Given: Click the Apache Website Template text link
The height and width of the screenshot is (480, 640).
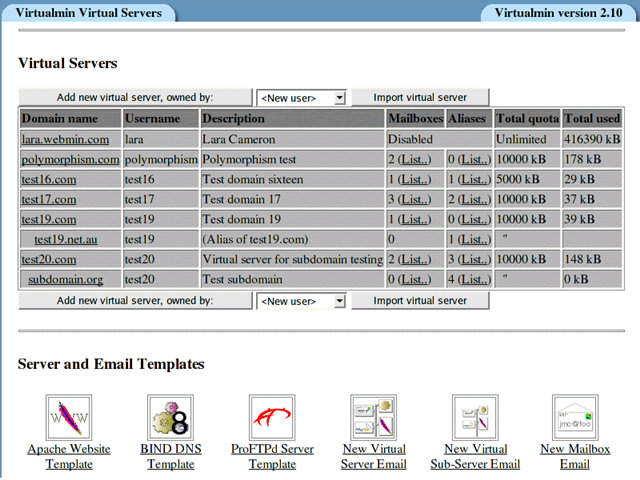Looking at the screenshot, I should [x=69, y=457].
